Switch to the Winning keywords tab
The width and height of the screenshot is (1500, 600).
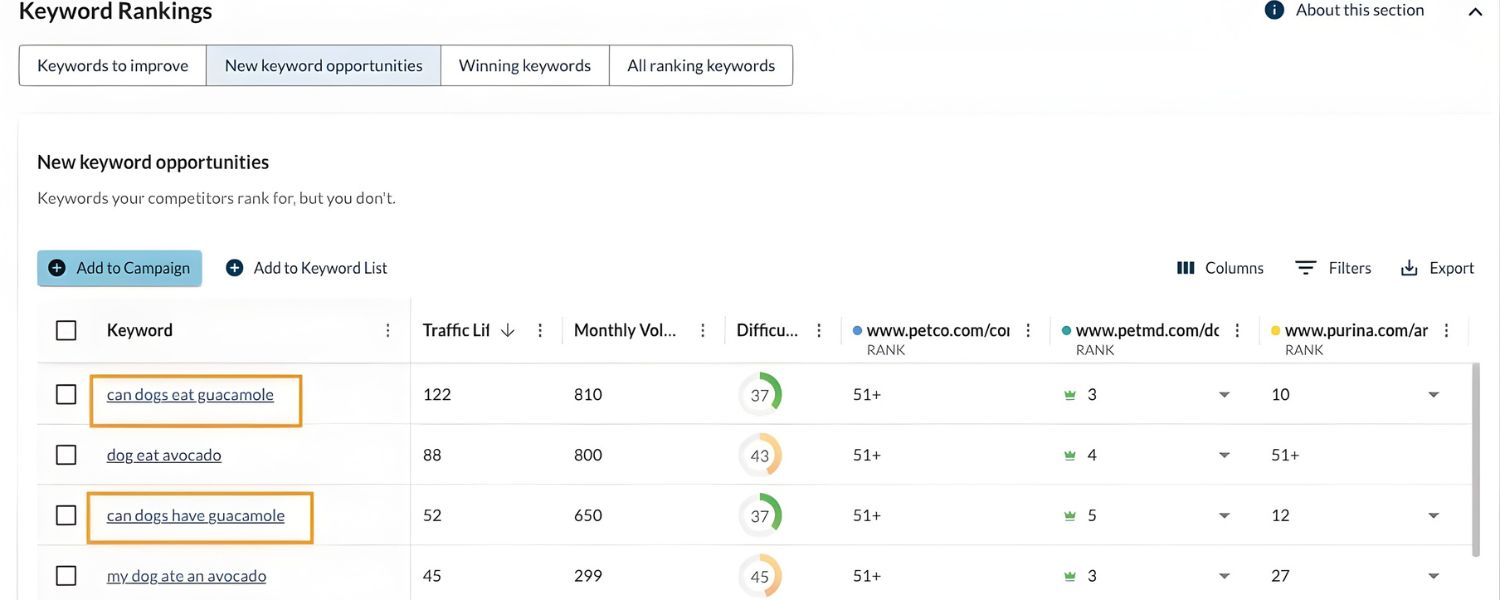tap(524, 65)
